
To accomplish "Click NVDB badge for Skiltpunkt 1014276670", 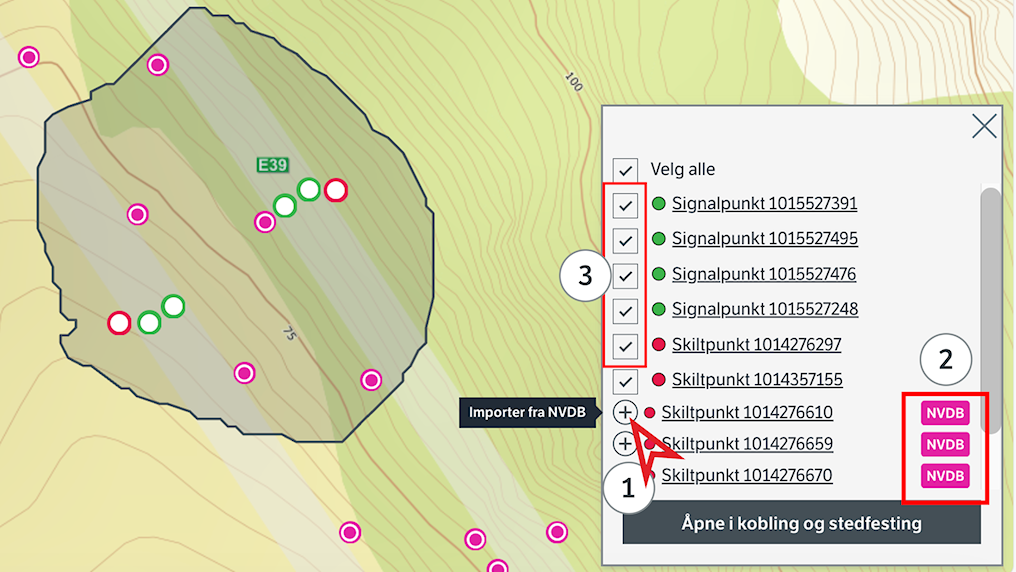I will pos(945,476).
